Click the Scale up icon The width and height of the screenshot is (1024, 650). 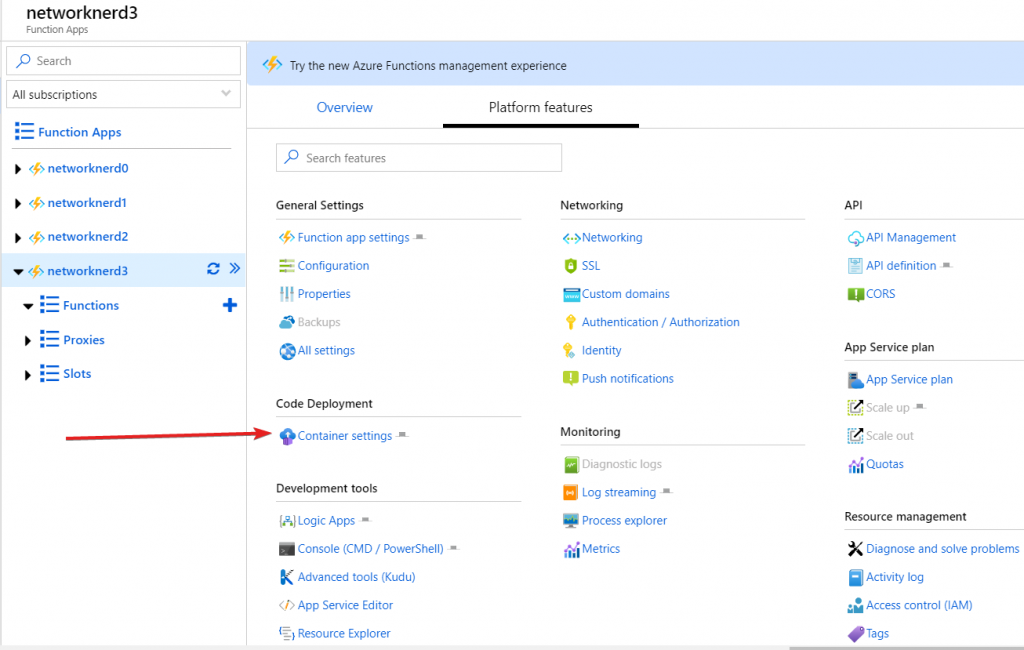click(x=855, y=408)
